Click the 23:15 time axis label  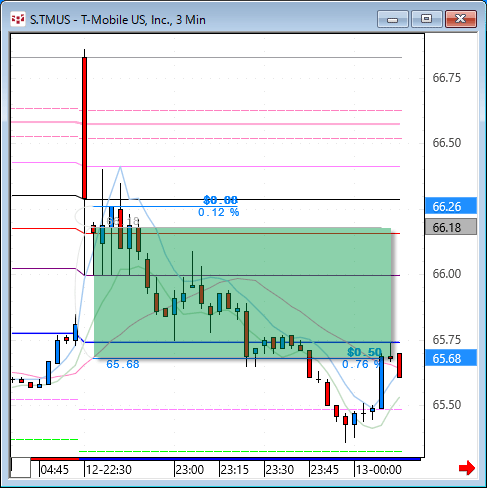tap(235, 470)
